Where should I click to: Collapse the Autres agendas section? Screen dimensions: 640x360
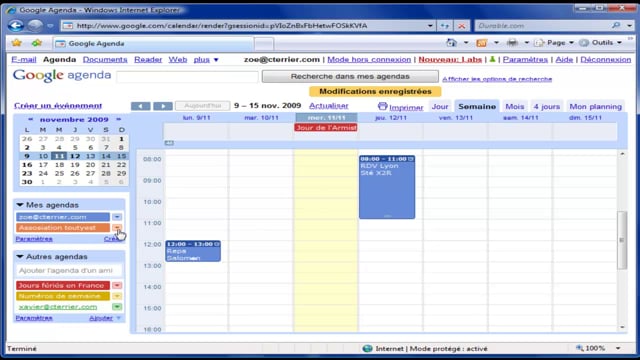[20, 256]
